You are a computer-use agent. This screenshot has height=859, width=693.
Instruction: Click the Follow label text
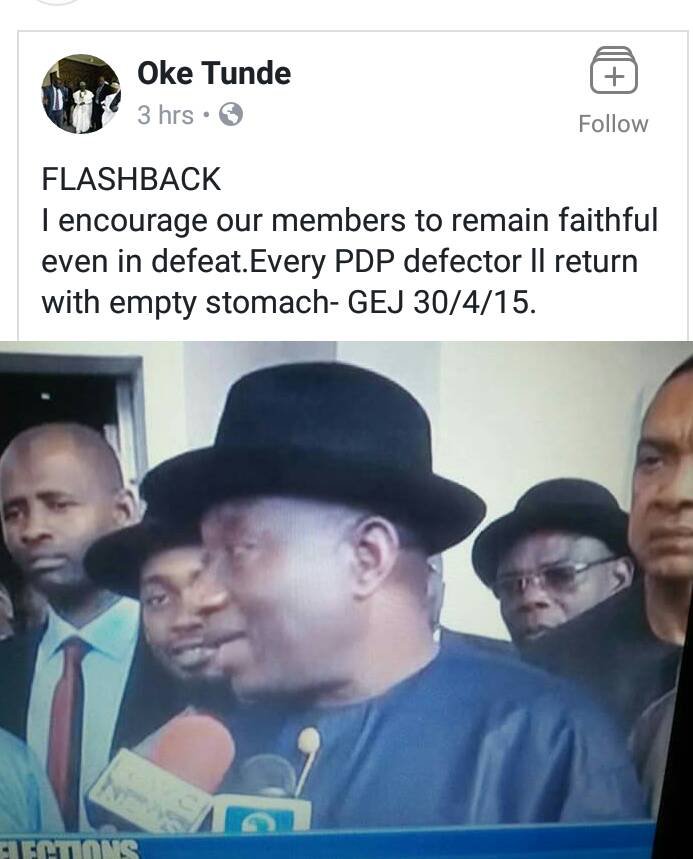coord(613,124)
